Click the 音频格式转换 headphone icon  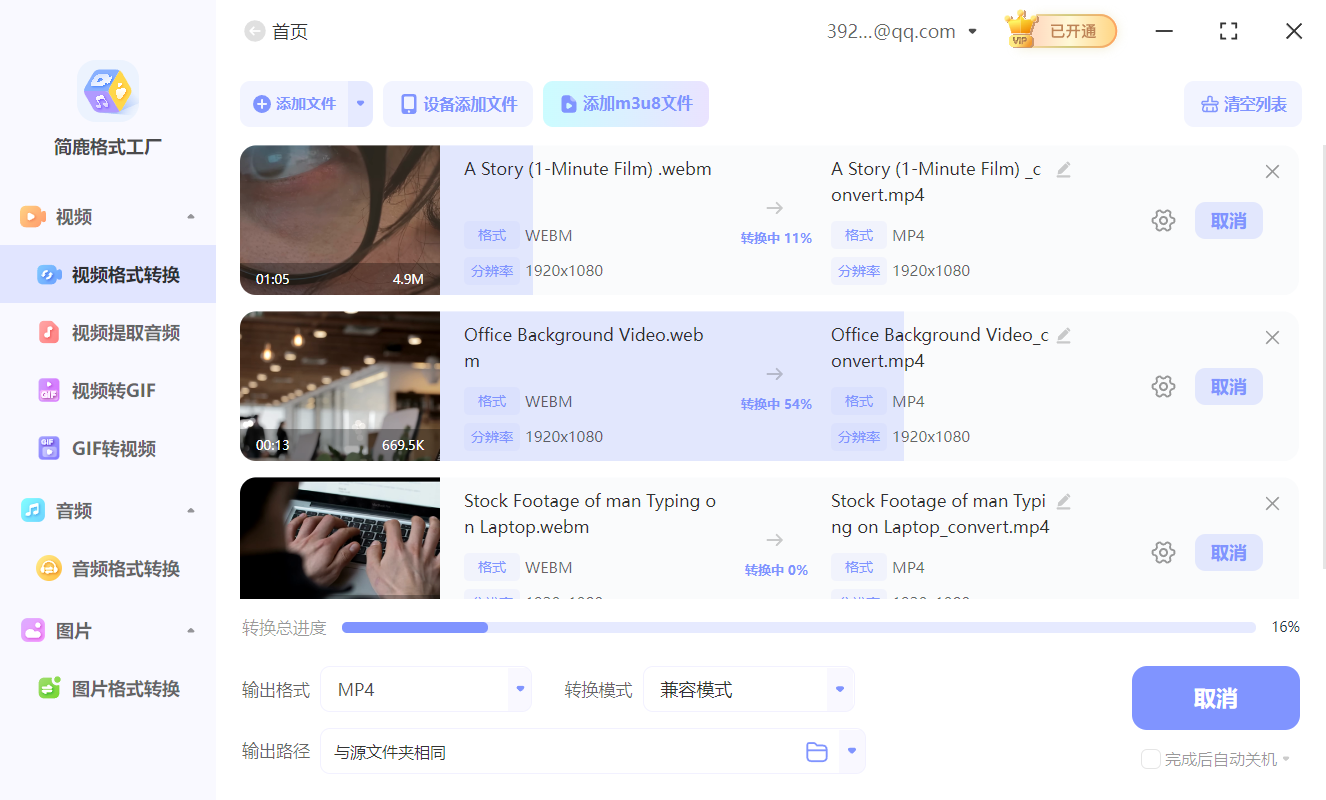click(x=49, y=569)
